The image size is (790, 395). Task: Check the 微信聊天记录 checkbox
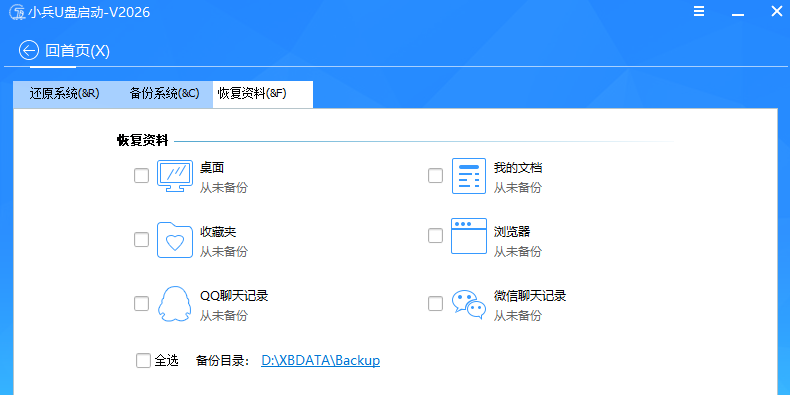click(x=435, y=304)
